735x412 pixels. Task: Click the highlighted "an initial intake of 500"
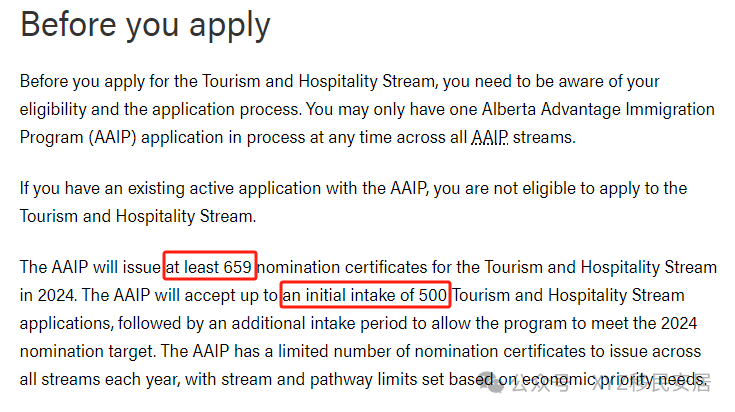tap(366, 295)
